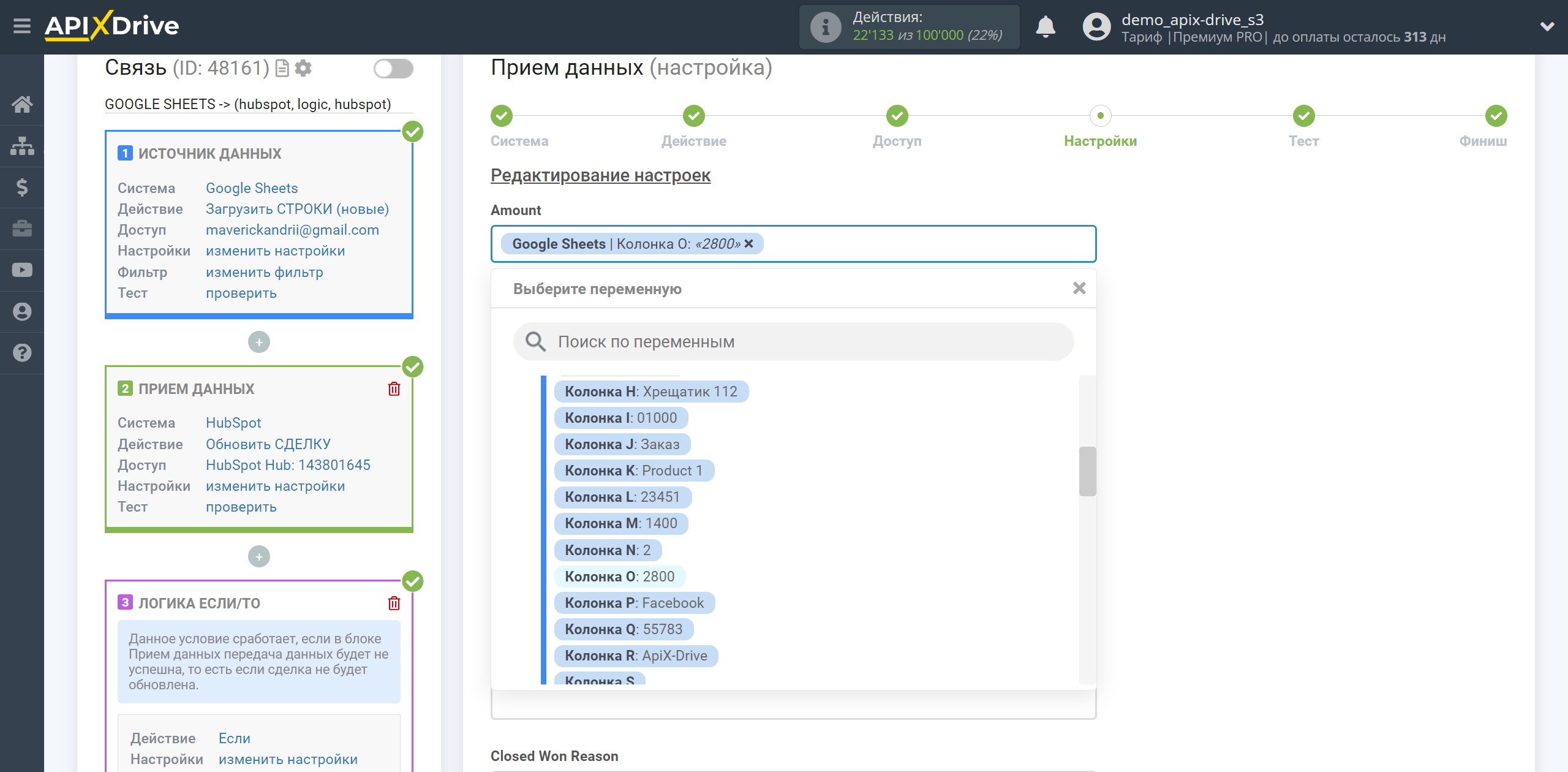The height and width of the screenshot is (772, 1568).
Task: Click изменить настройки in Источник данных
Action: [275, 251]
